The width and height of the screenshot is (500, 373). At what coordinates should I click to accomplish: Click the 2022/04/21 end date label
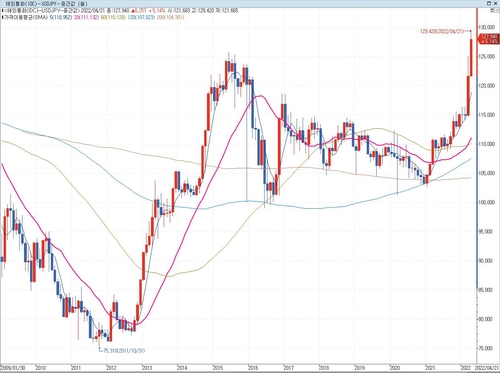pos(488,368)
